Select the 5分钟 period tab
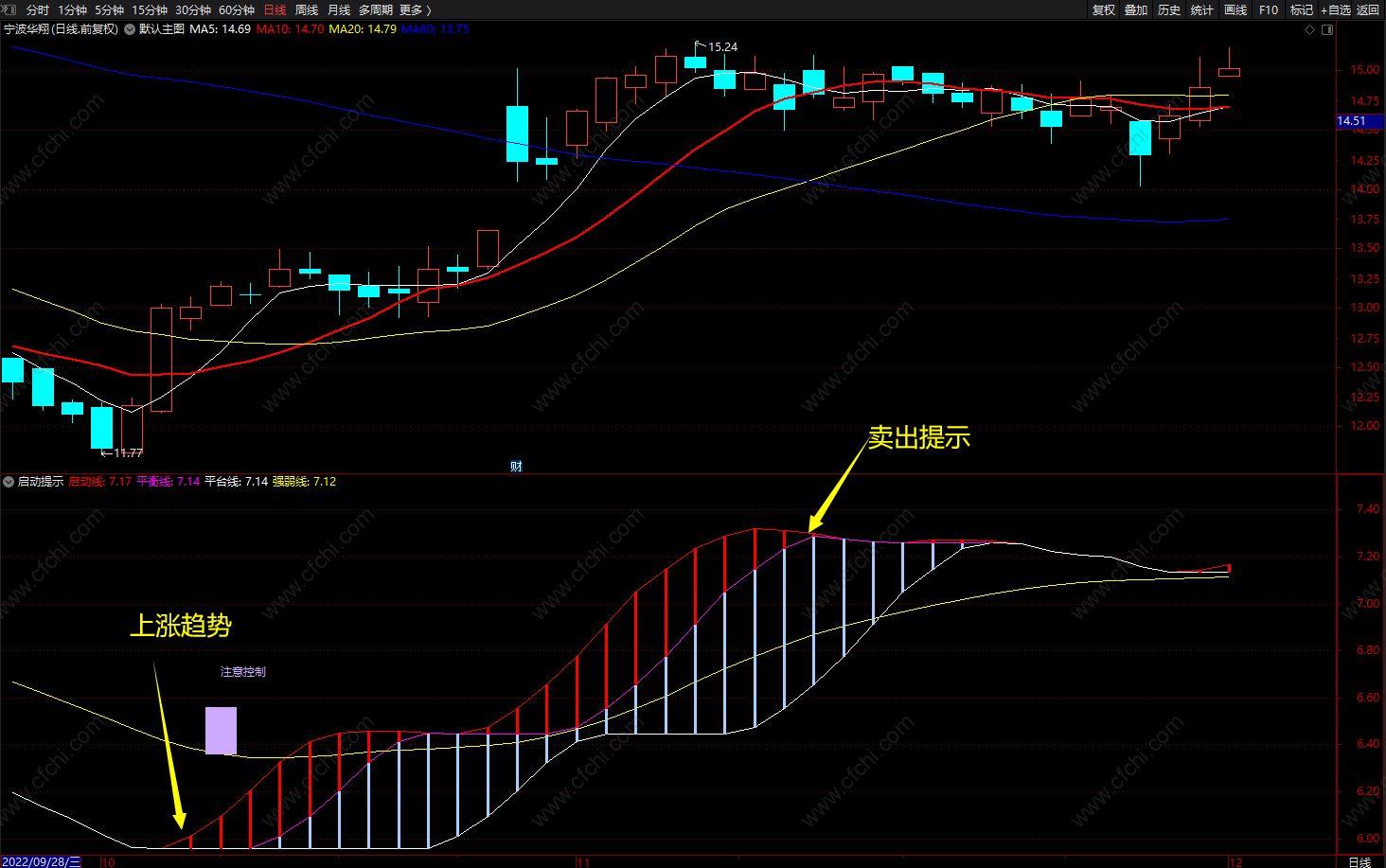The image size is (1386, 868). click(109, 9)
